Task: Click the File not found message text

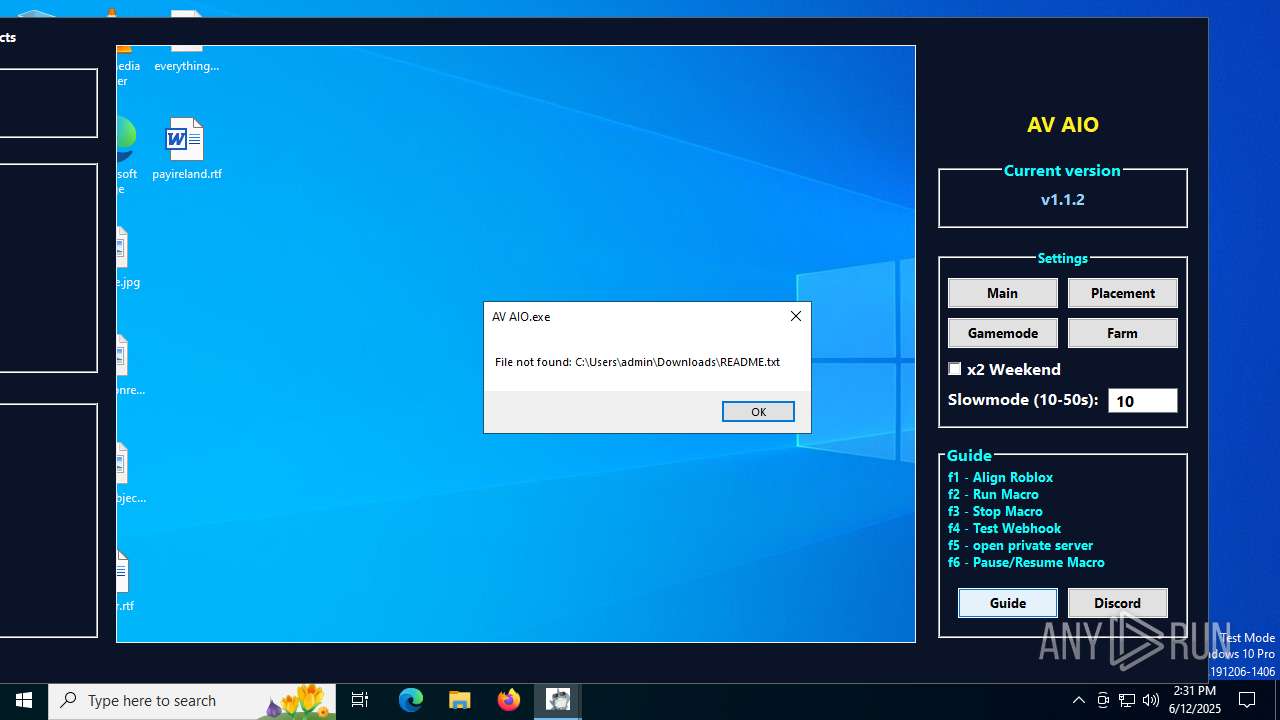Action: pyautogui.click(x=637, y=362)
